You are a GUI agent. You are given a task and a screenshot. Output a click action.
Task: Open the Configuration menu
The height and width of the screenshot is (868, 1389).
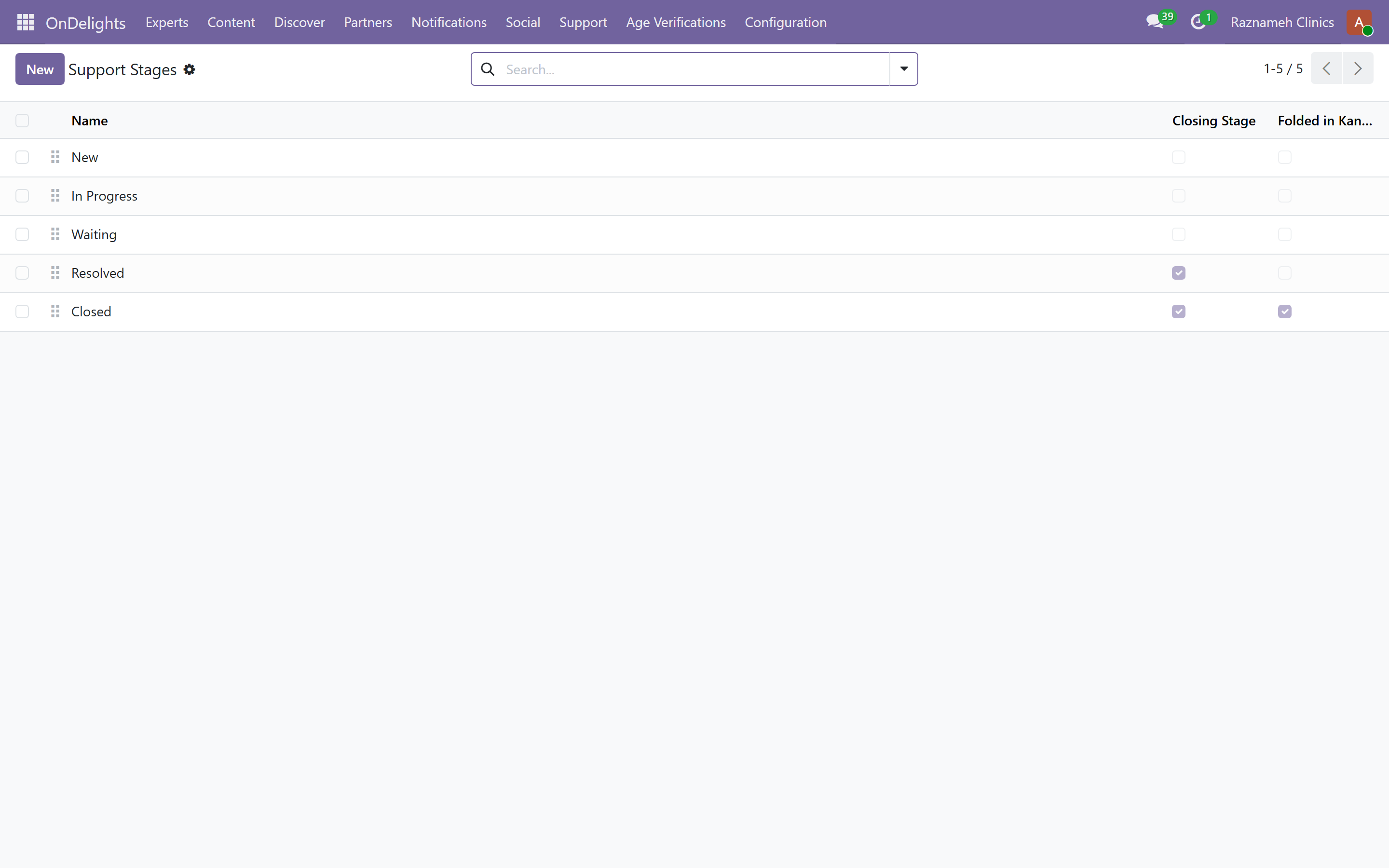(x=786, y=22)
